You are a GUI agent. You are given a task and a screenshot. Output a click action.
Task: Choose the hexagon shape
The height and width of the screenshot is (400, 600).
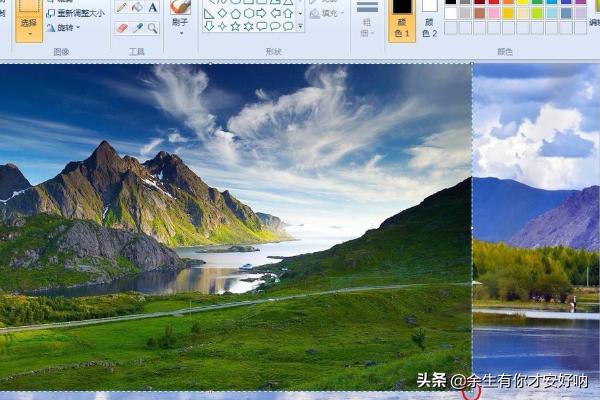pyautogui.click(x=249, y=13)
